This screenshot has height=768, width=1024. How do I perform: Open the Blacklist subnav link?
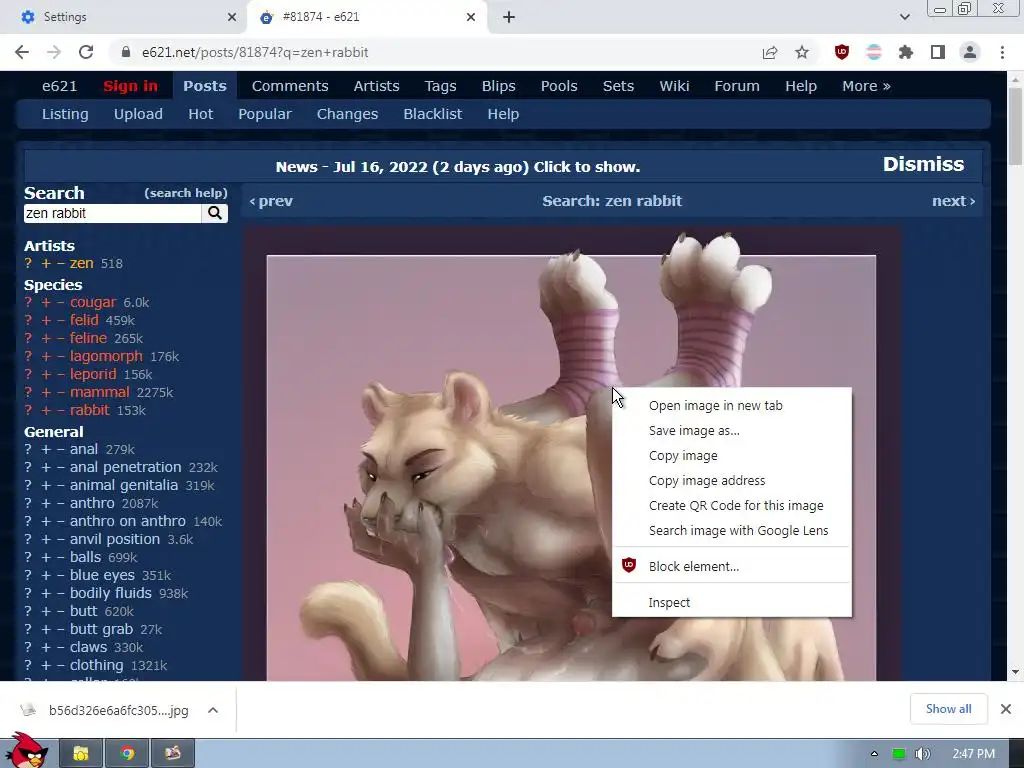(432, 114)
